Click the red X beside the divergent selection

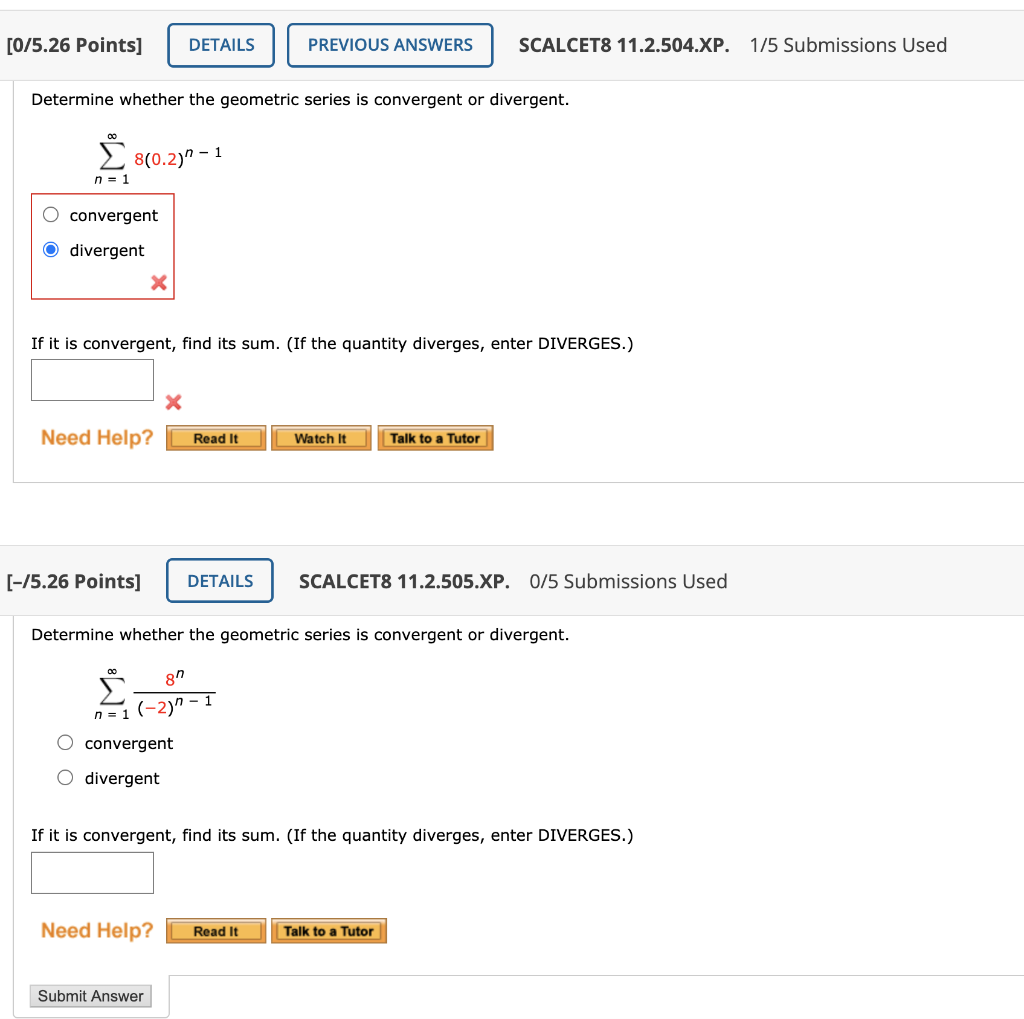157,283
